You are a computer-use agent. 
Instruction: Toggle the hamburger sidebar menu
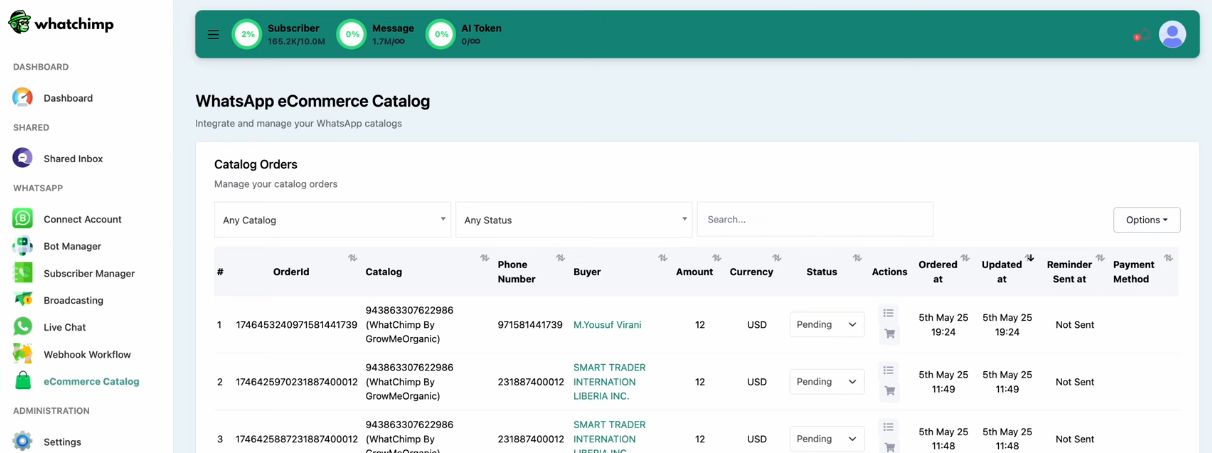pos(213,34)
